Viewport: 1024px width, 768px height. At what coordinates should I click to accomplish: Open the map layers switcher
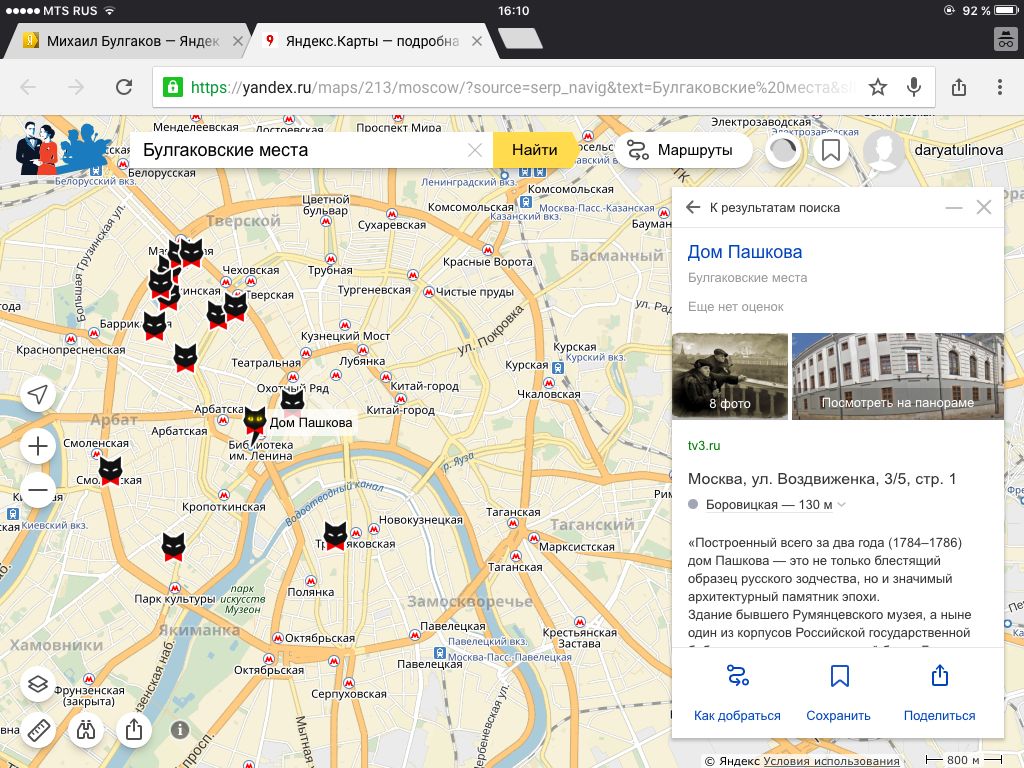pos(38,685)
